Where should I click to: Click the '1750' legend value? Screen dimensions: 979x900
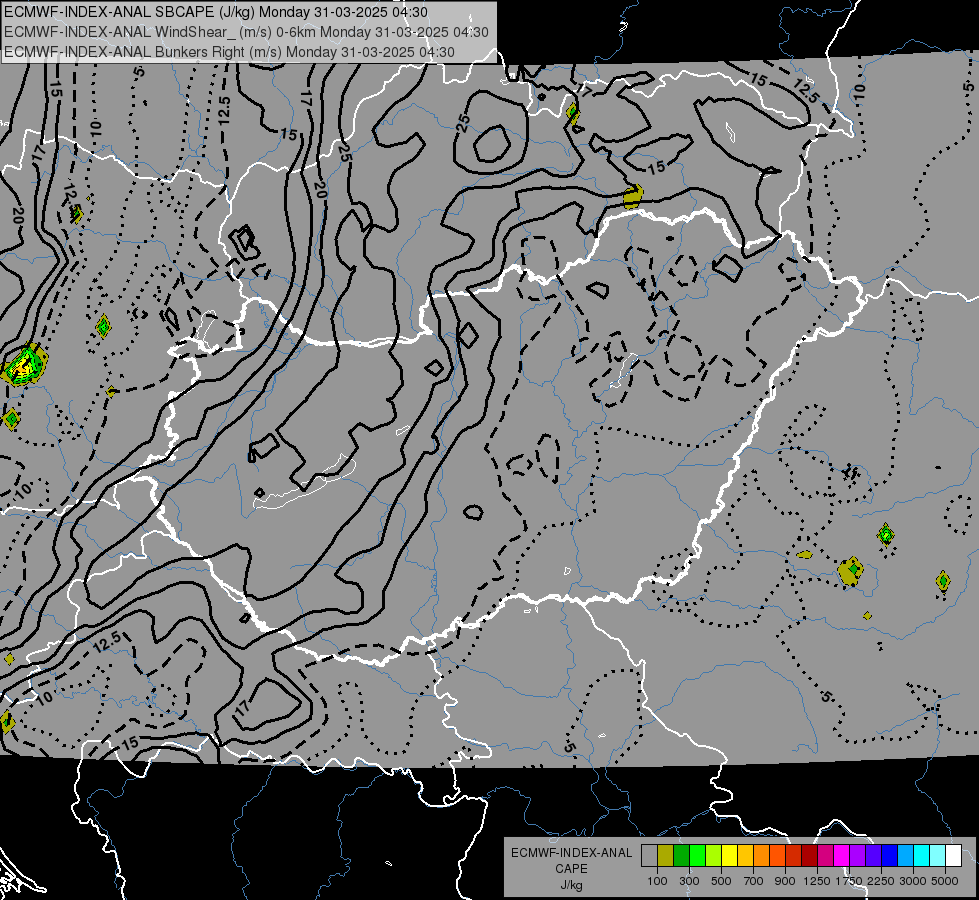(x=849, y=881)
